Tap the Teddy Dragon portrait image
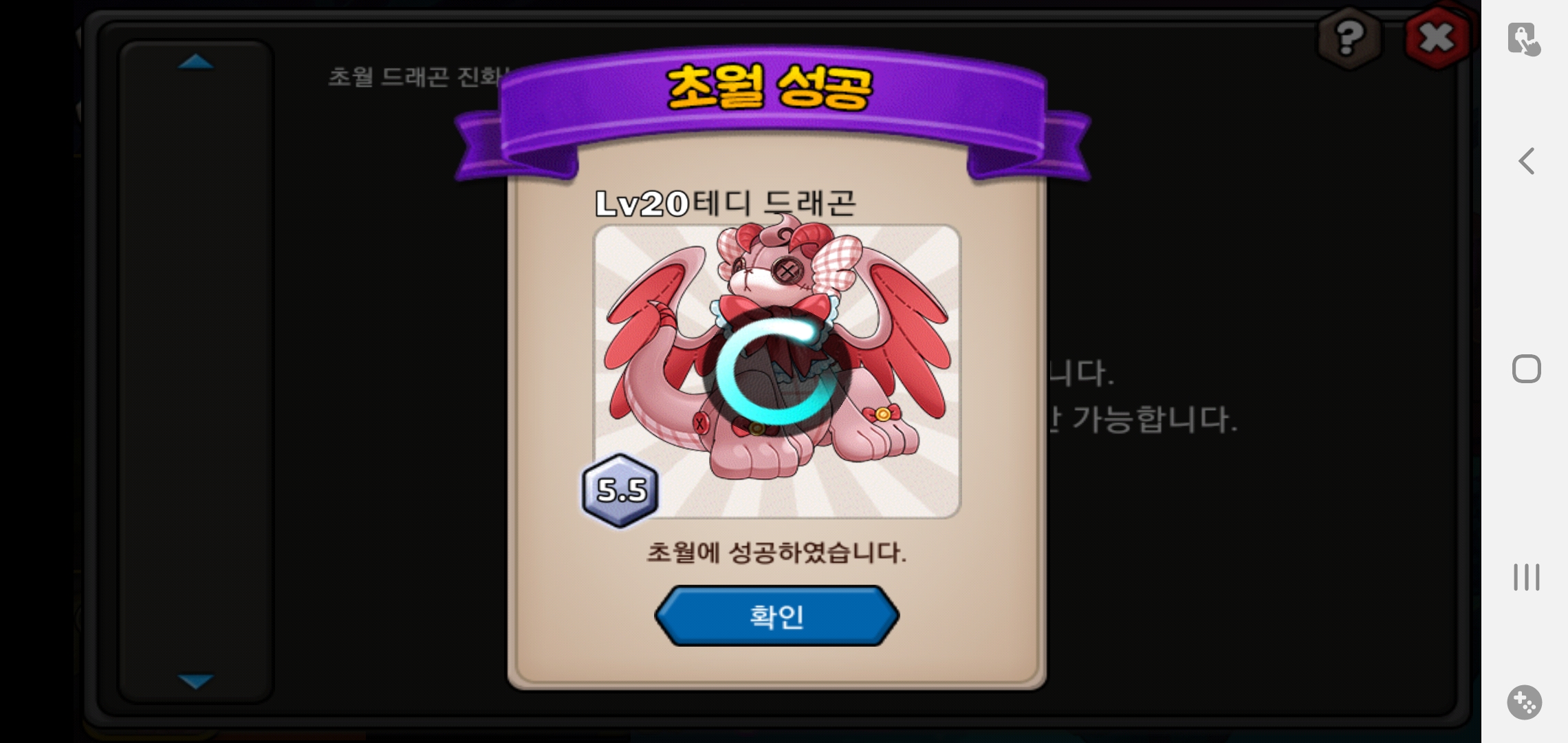The image size is (1568, 743). point(776,371)
